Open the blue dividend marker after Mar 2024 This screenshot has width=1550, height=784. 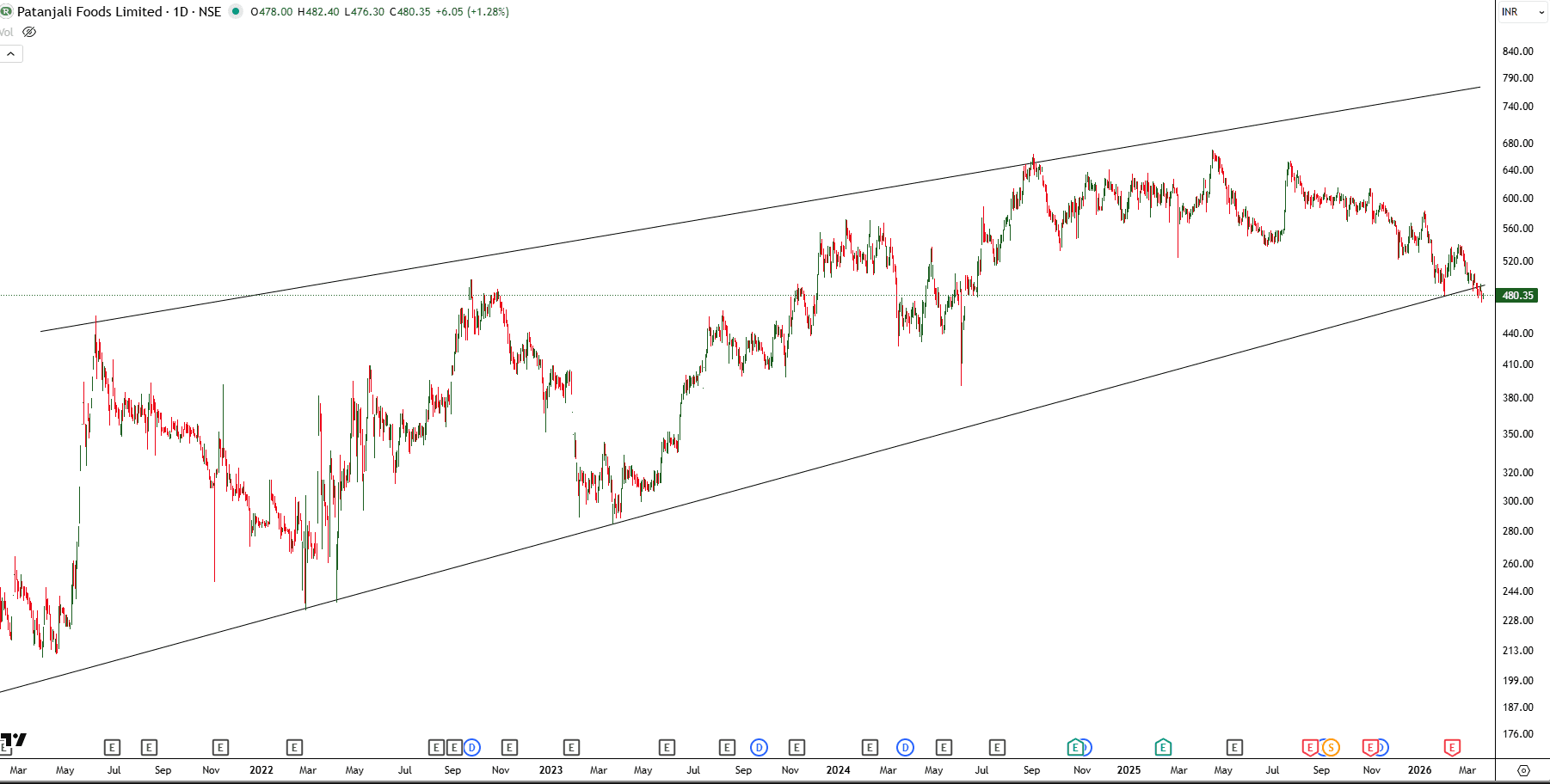(x=905, y=748)
